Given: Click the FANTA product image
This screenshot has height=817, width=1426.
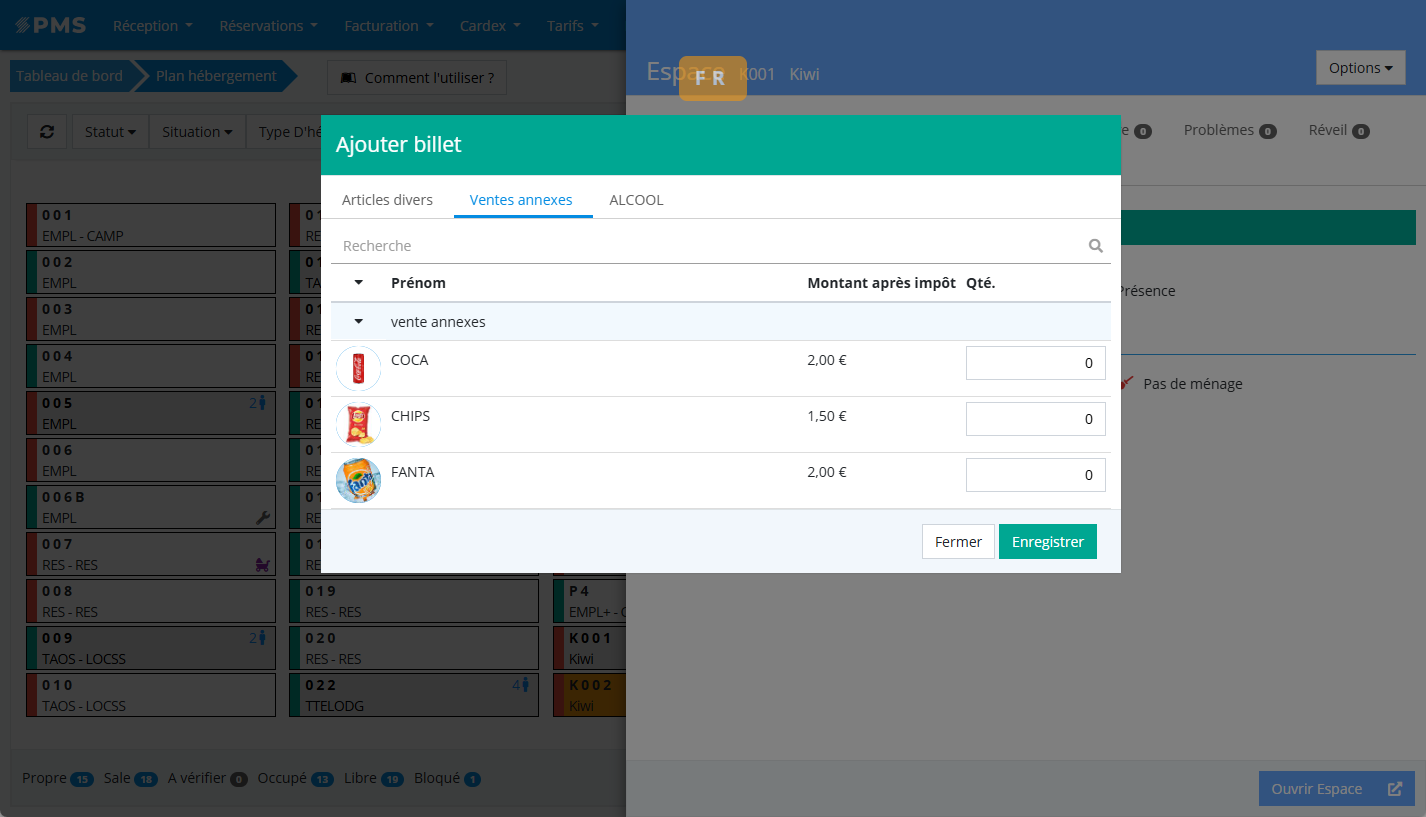Looking at the screenshot, I should click(358, 481).
